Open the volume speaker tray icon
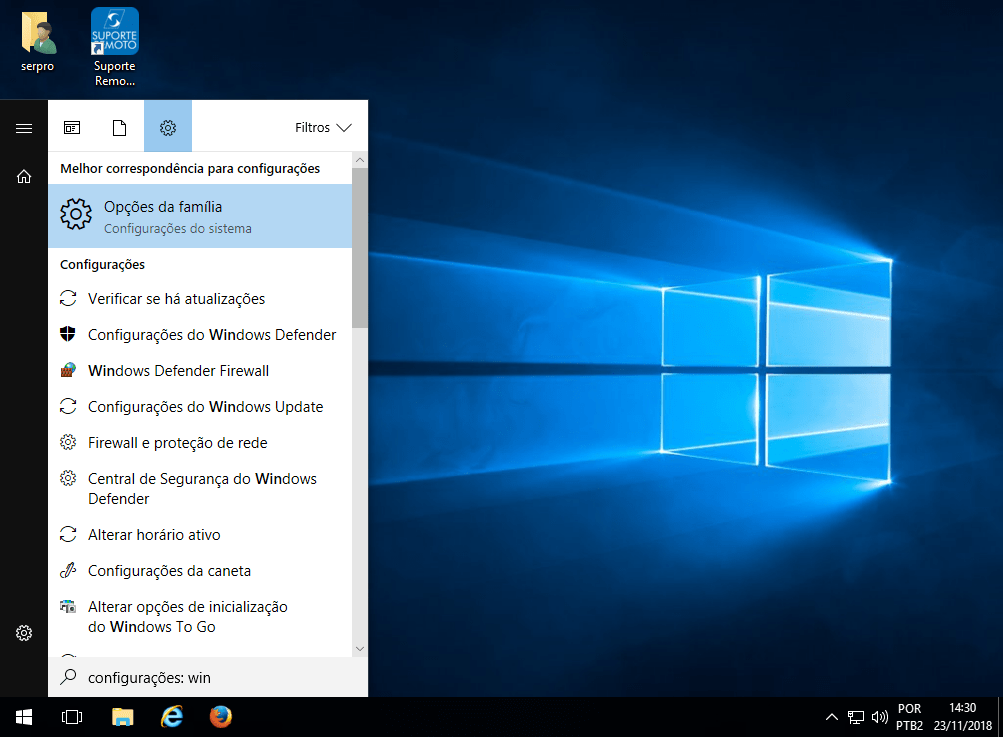This screenshot has width=1003, height=737. click(880, 716)
